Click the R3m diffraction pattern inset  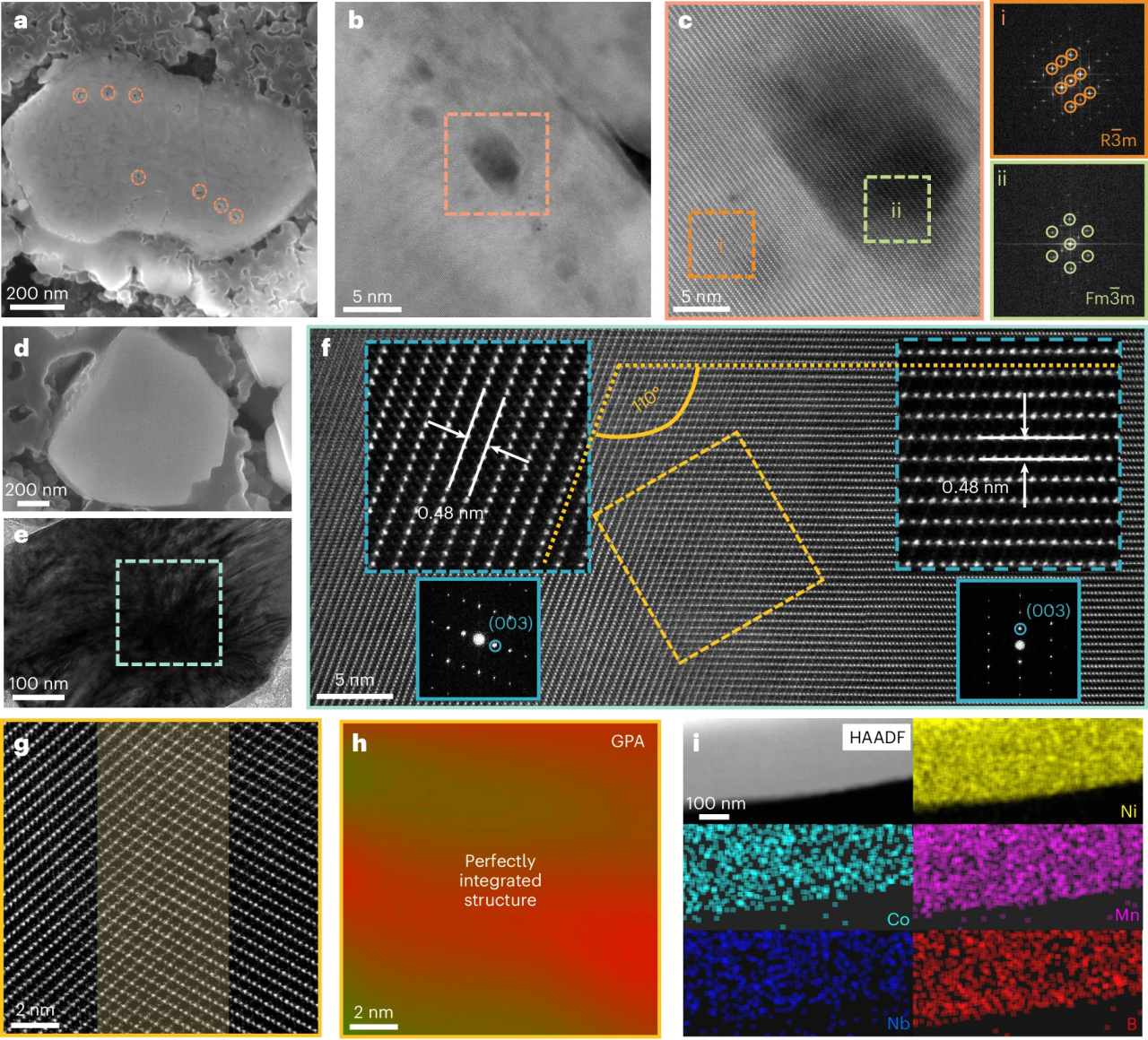[1068, 80]
